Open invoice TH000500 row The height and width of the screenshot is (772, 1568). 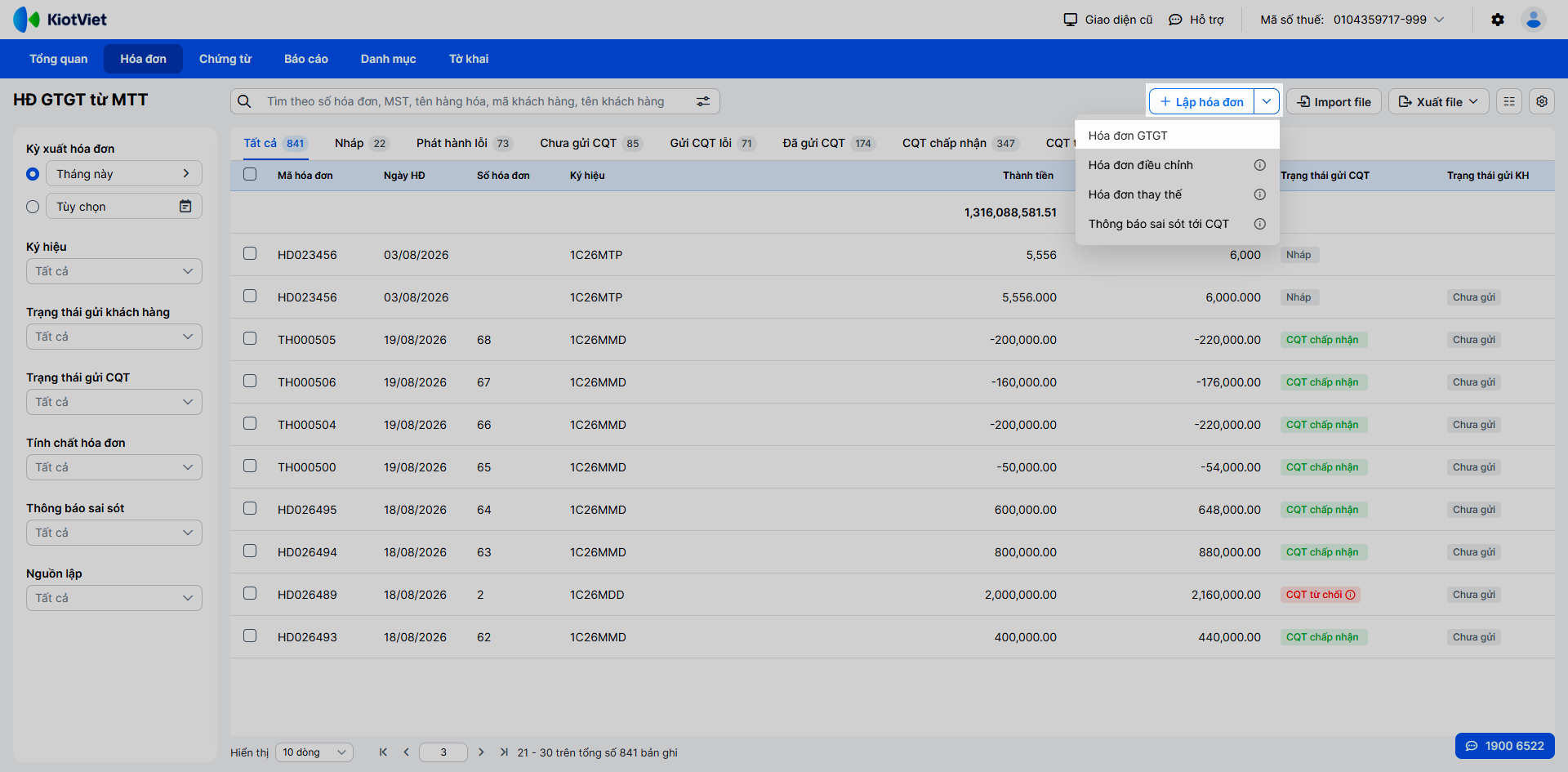(x=893, y=467)
